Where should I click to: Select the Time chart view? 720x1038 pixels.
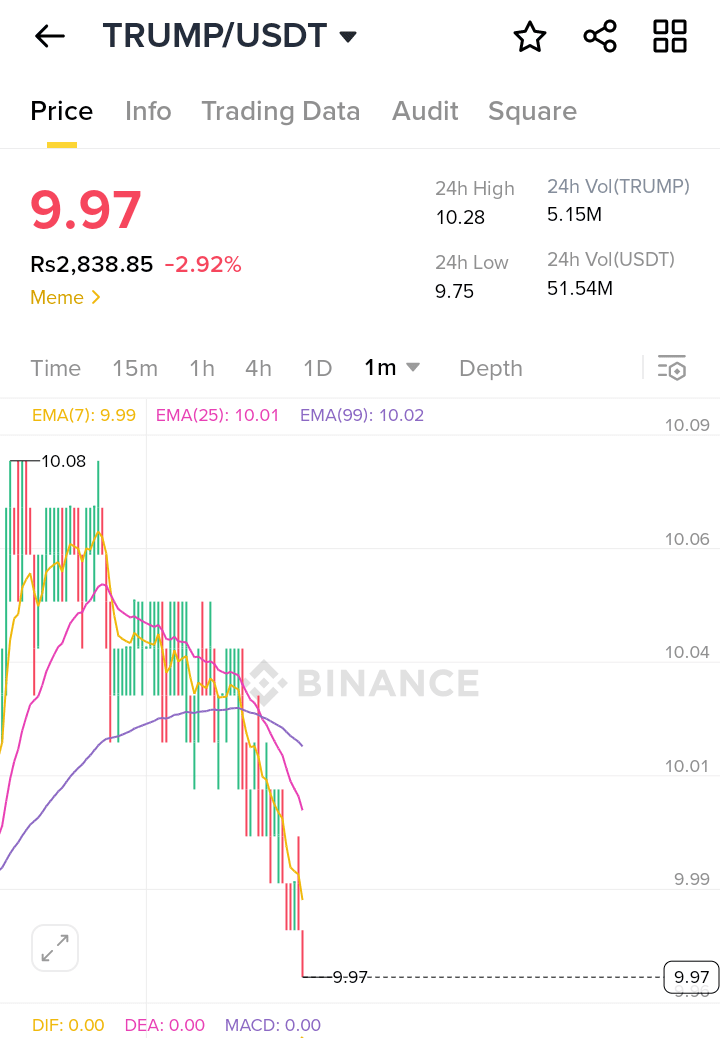(56, 368)
